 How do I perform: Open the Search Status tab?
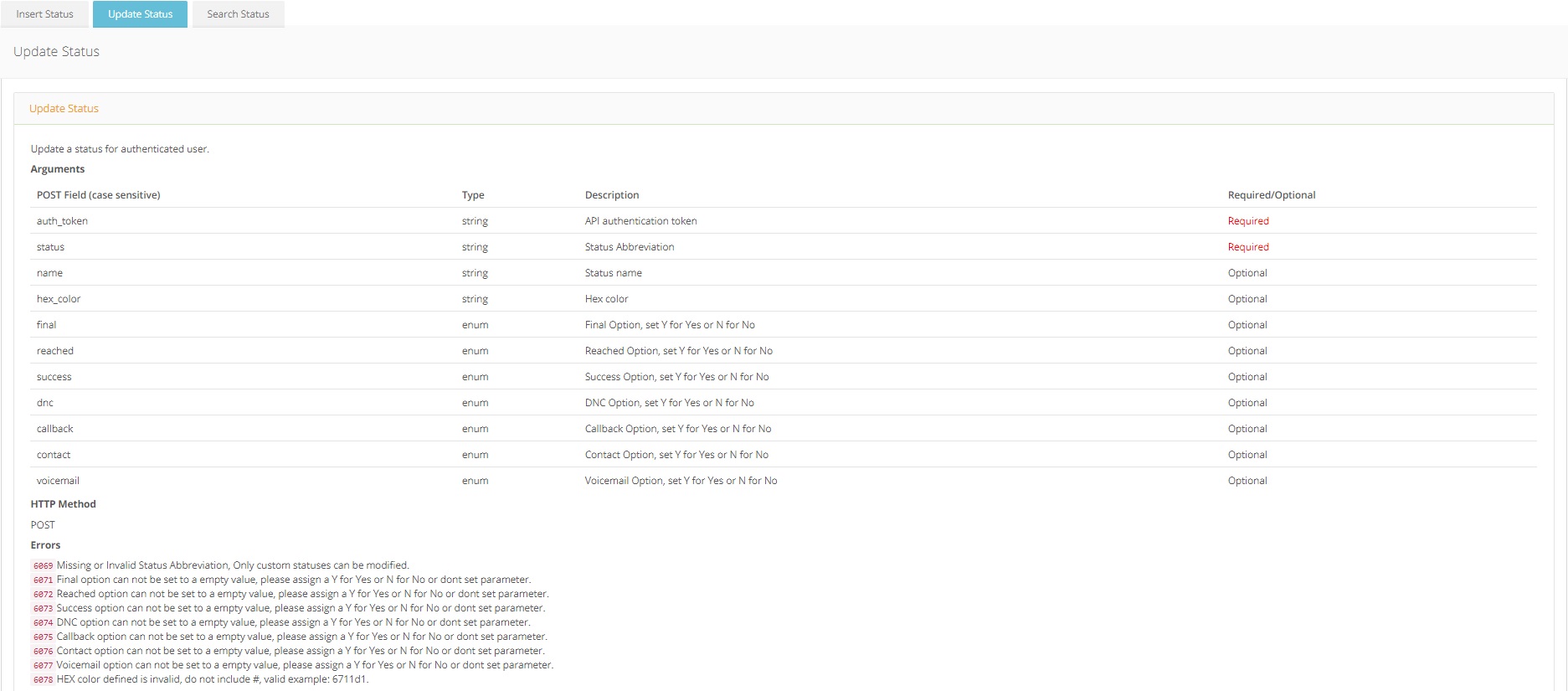tap(238, 14)
